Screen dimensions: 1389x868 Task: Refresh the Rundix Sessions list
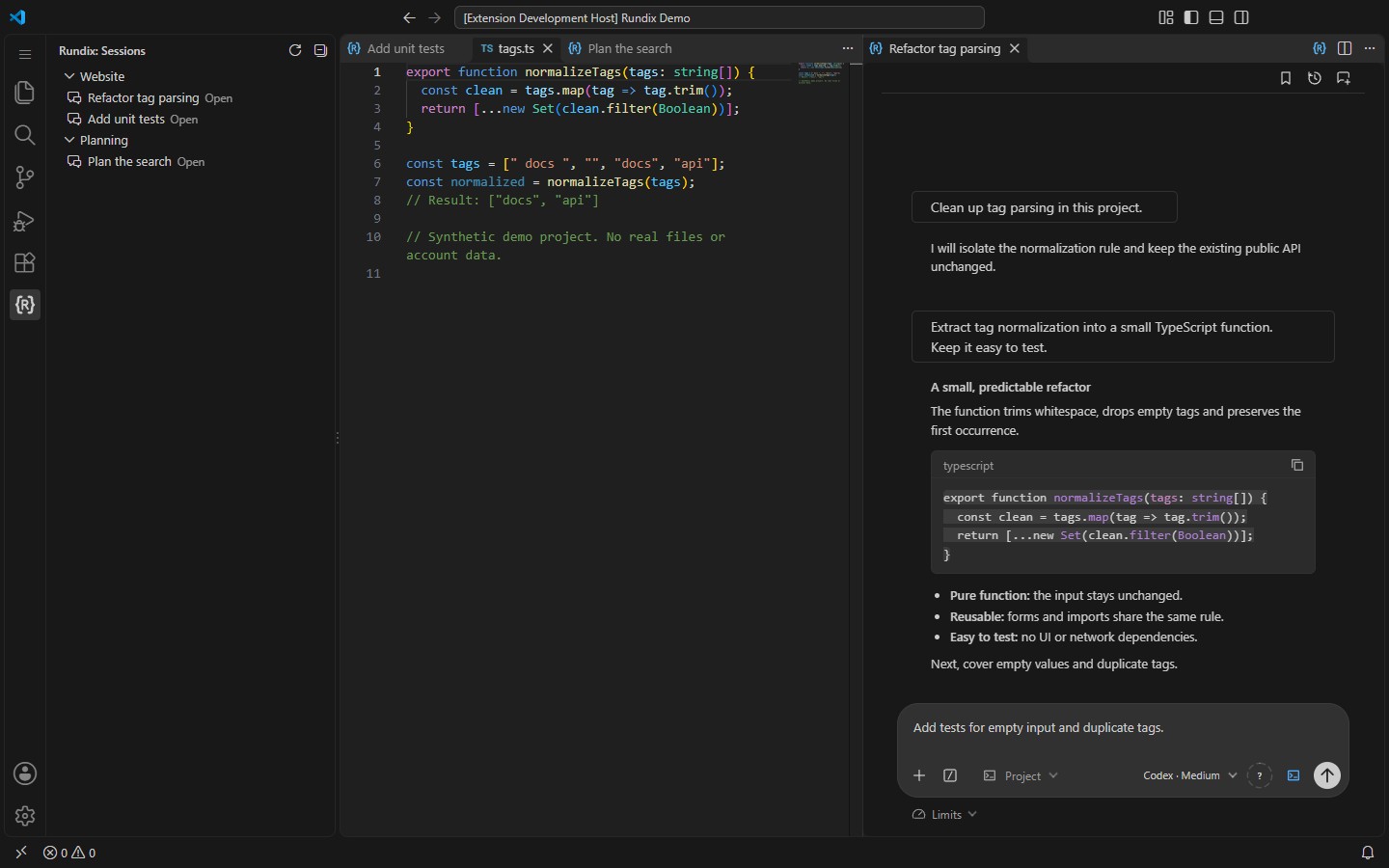[x=295, y=50]
